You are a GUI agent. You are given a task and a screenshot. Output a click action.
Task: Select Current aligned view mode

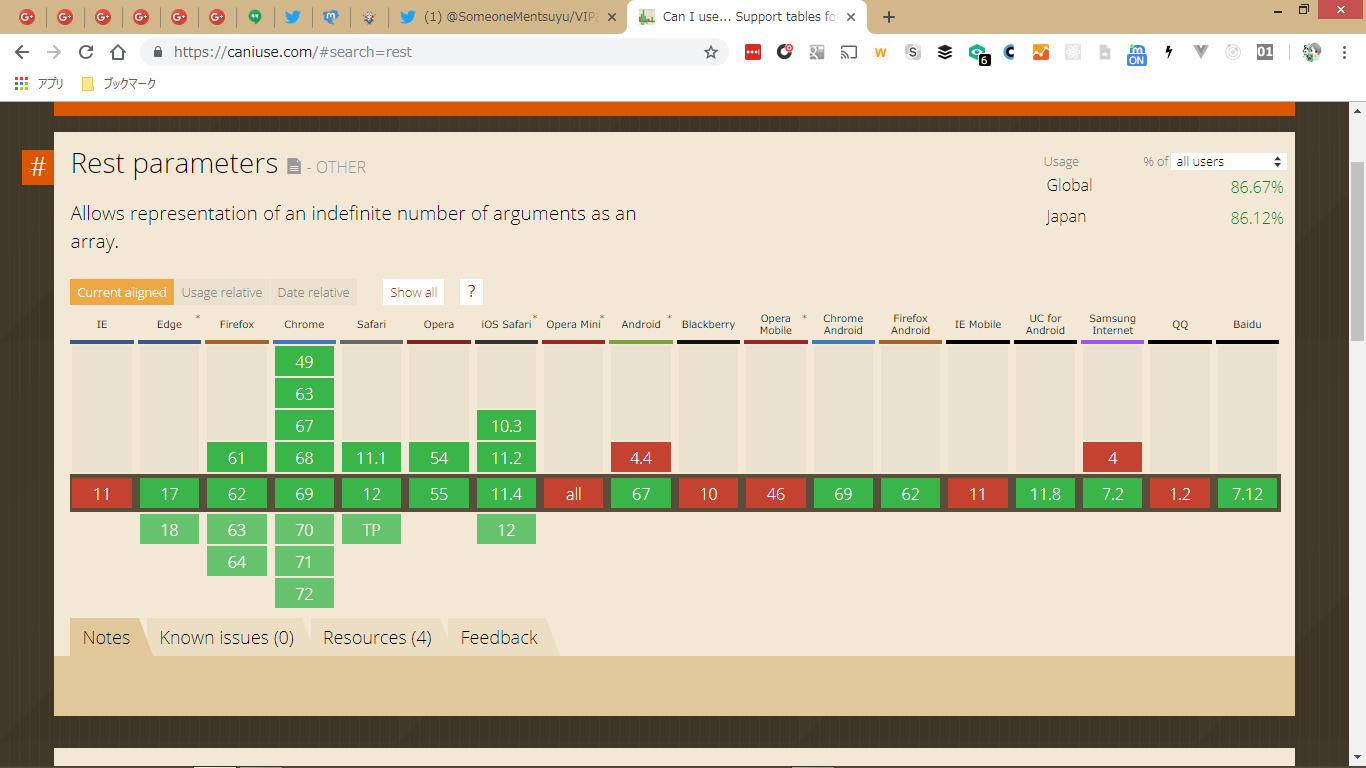[122, 292]
